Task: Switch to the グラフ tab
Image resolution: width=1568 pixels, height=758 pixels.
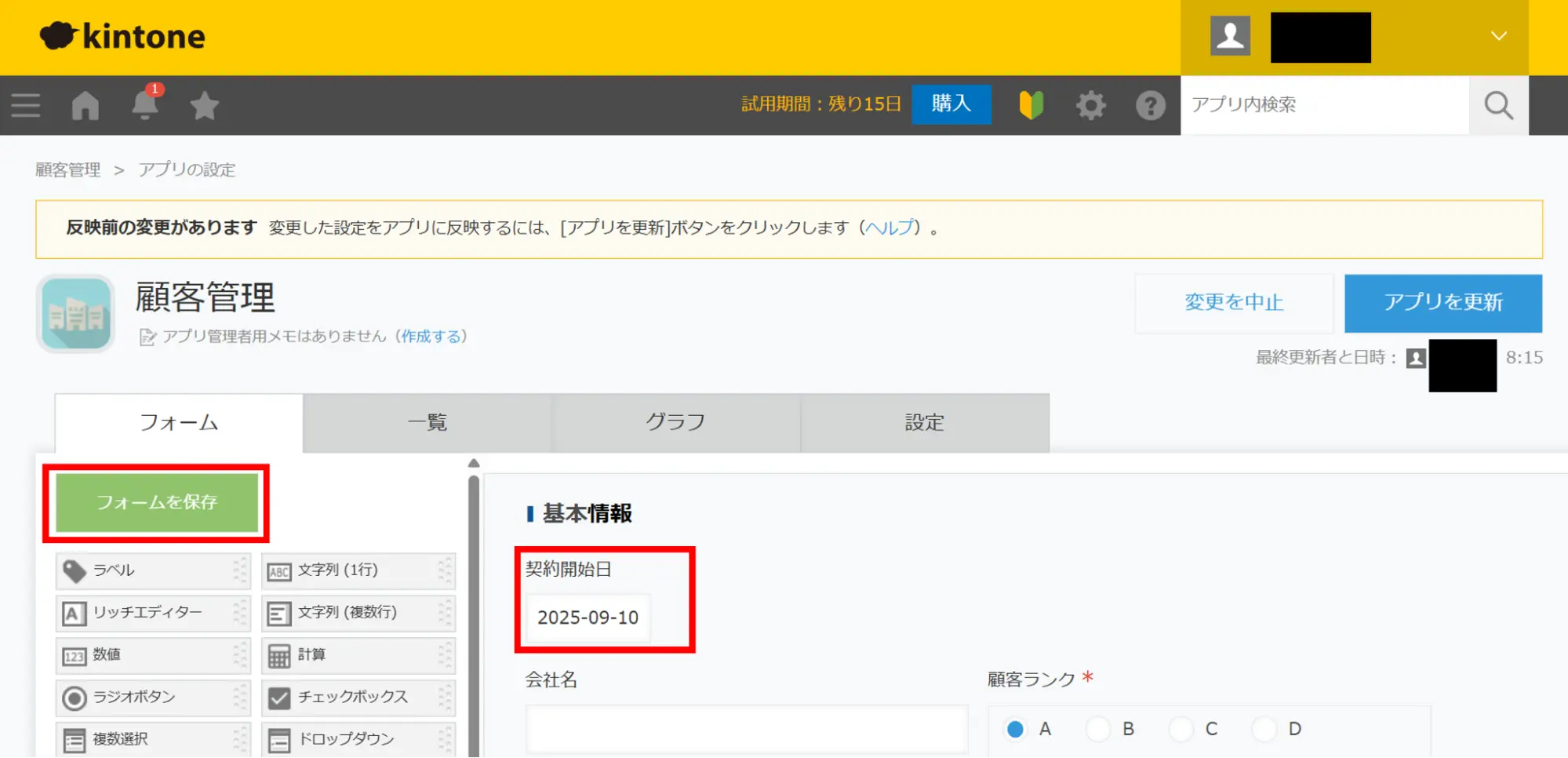Action: tap(675, 423)
